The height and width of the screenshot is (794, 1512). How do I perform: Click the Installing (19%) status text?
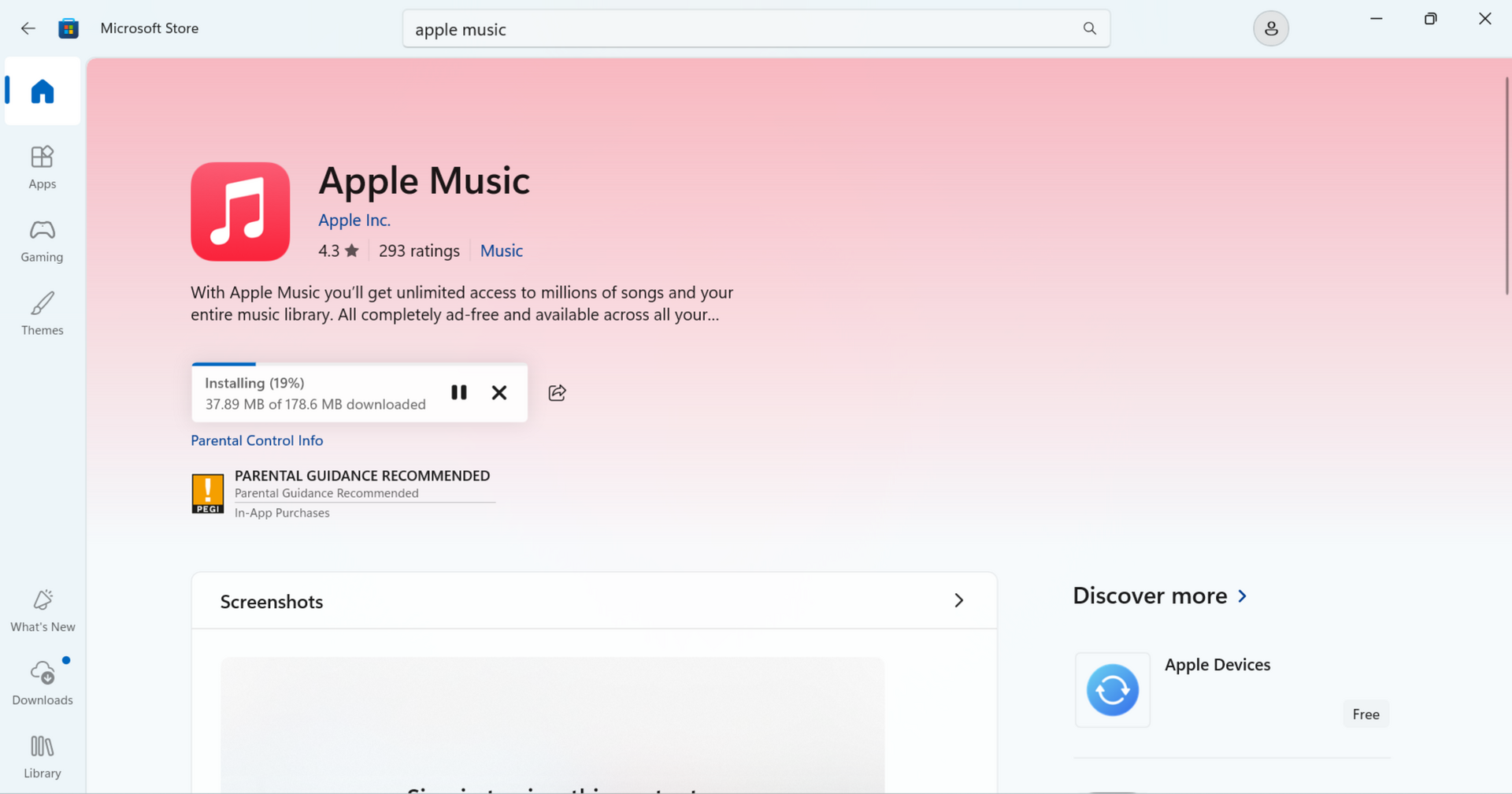pos(254,383)
